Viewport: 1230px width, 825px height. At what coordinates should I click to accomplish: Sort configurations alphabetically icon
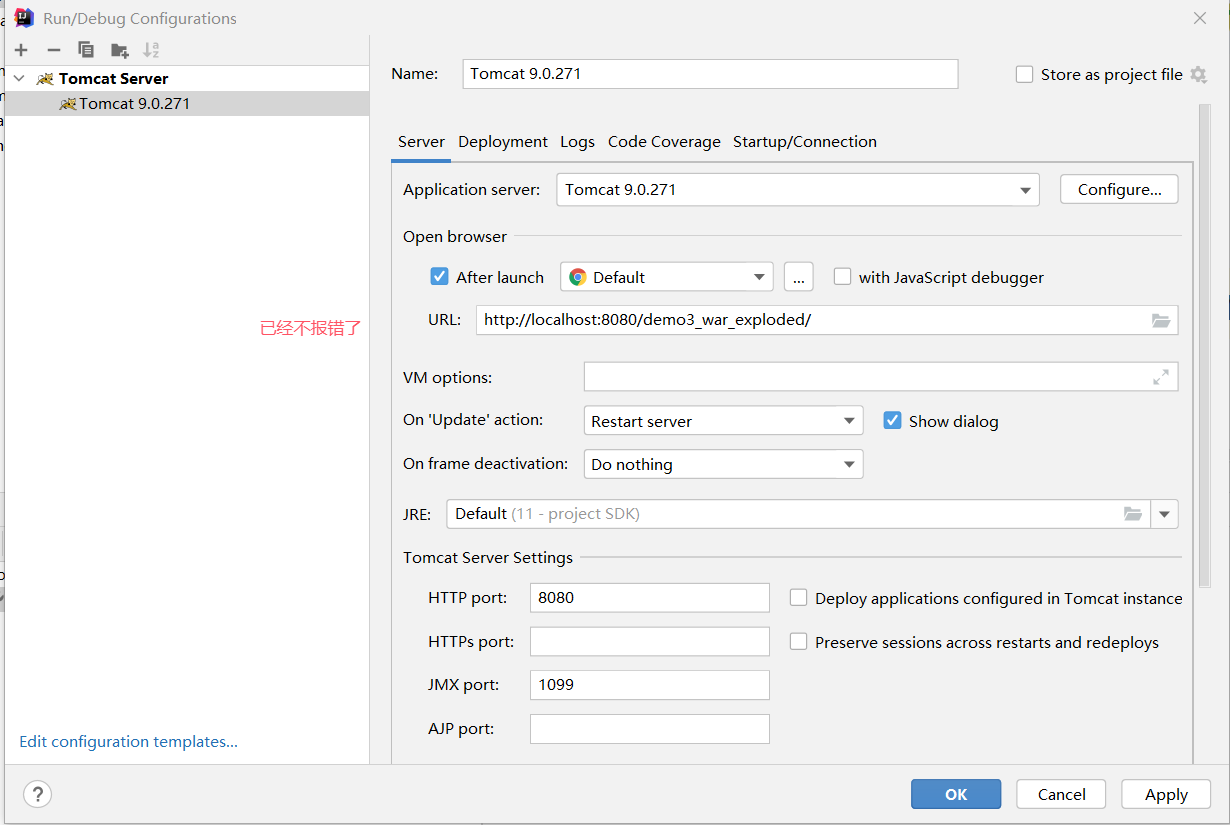pos(151,50)
